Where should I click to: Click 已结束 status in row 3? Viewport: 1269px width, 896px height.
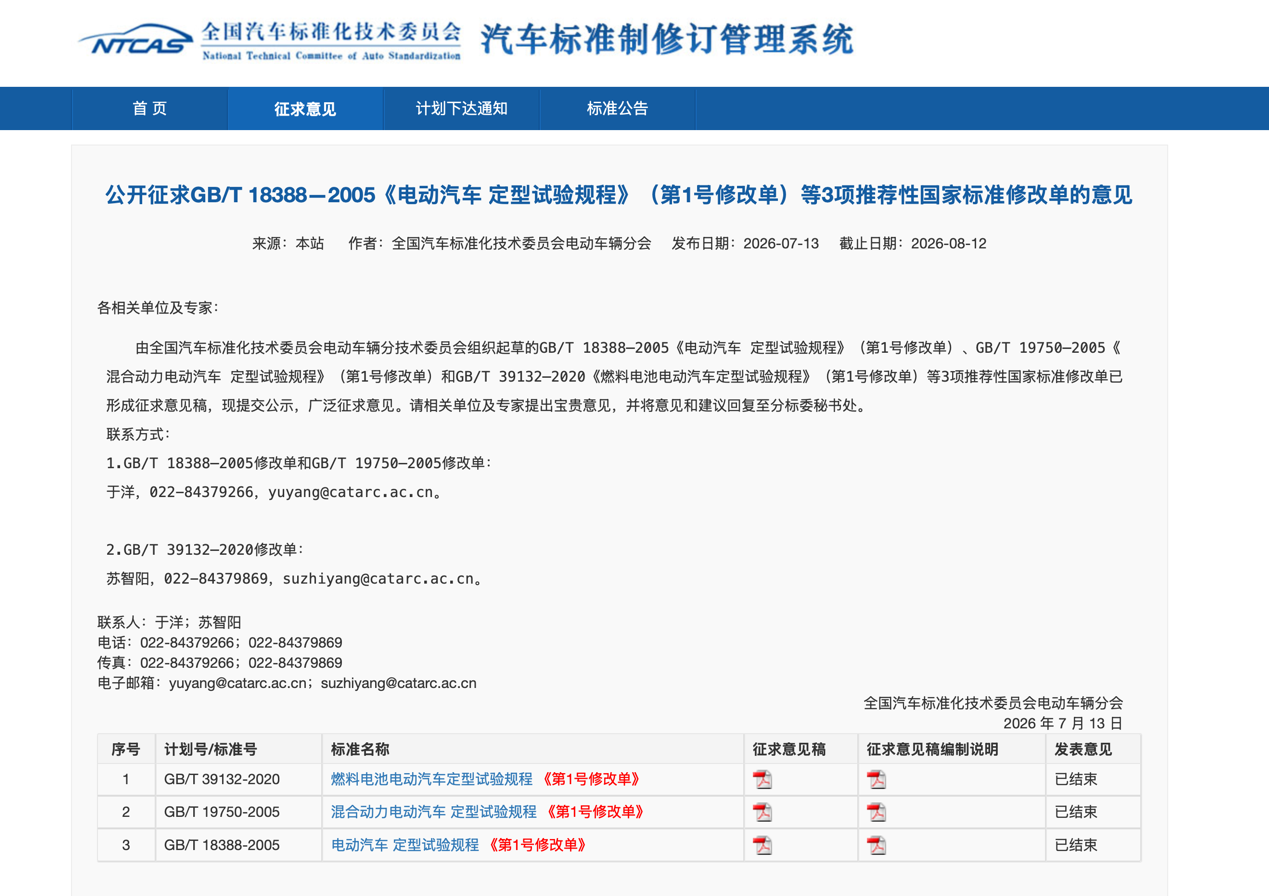[x=1076, y=845]
